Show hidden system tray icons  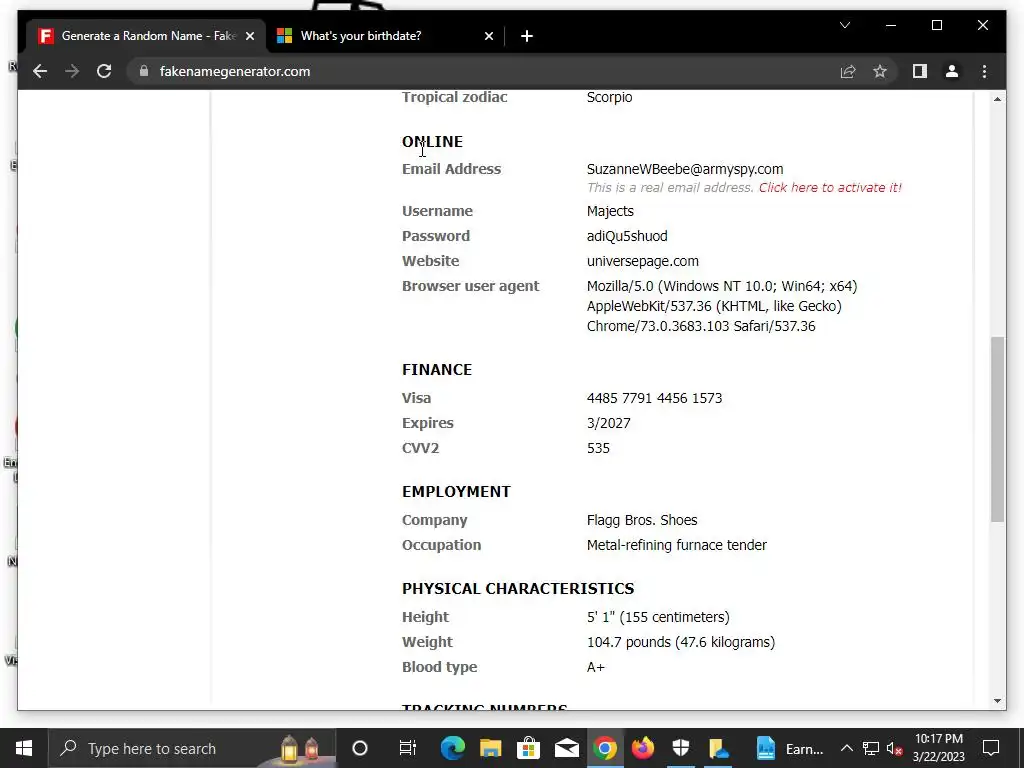click(x=846, y=748)
